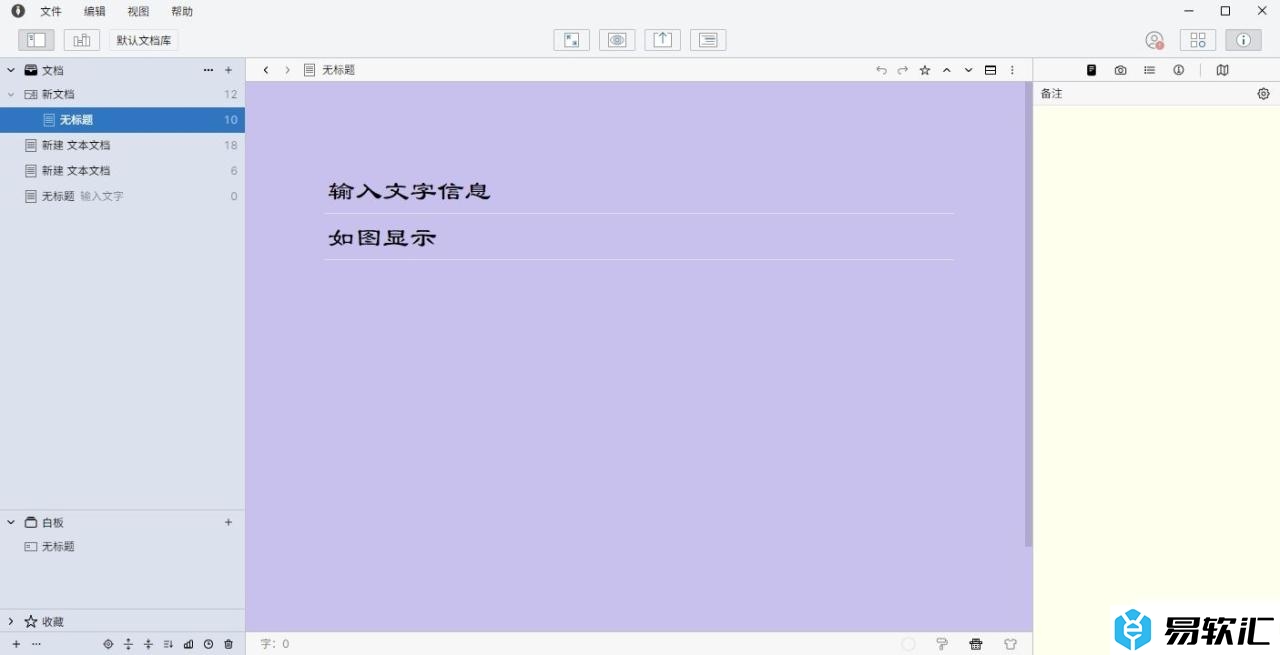This screenshot has height=655, width=1280.
Task: Open the typesetting layout button in toolbar
Action: (x=708, y=40)
